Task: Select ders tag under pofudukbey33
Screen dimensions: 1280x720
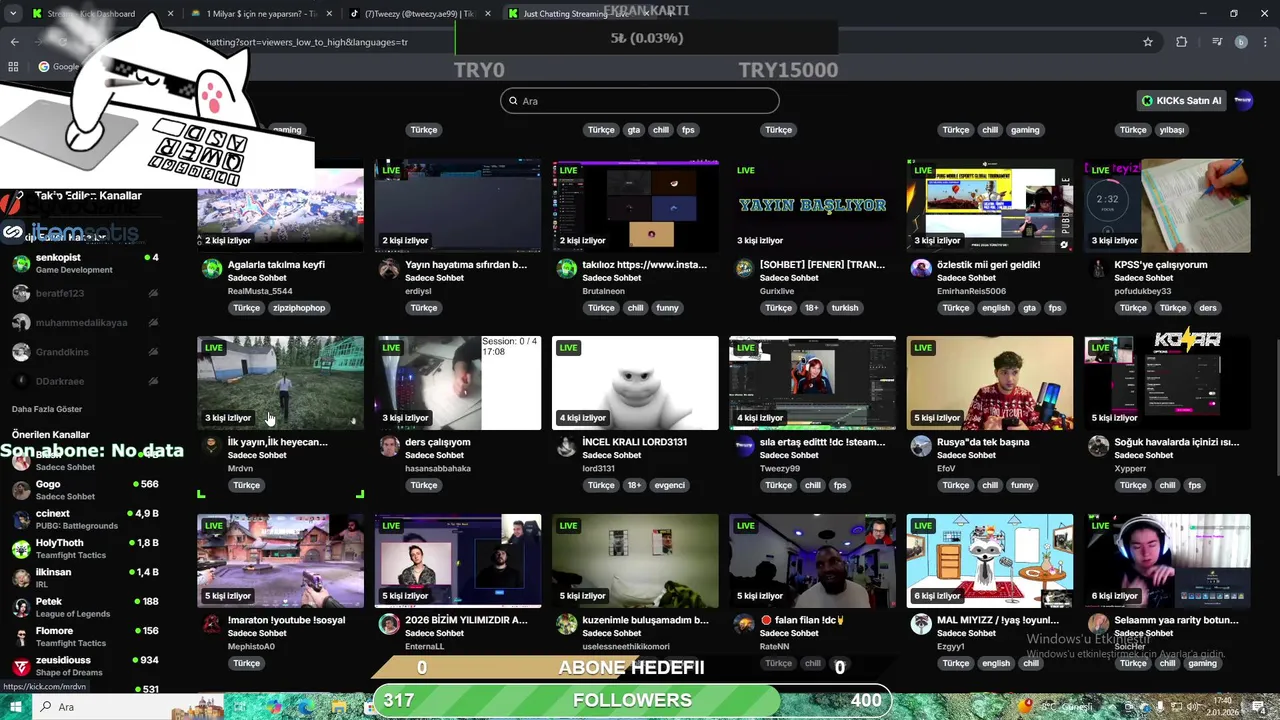Action: tap(1208, 308)
